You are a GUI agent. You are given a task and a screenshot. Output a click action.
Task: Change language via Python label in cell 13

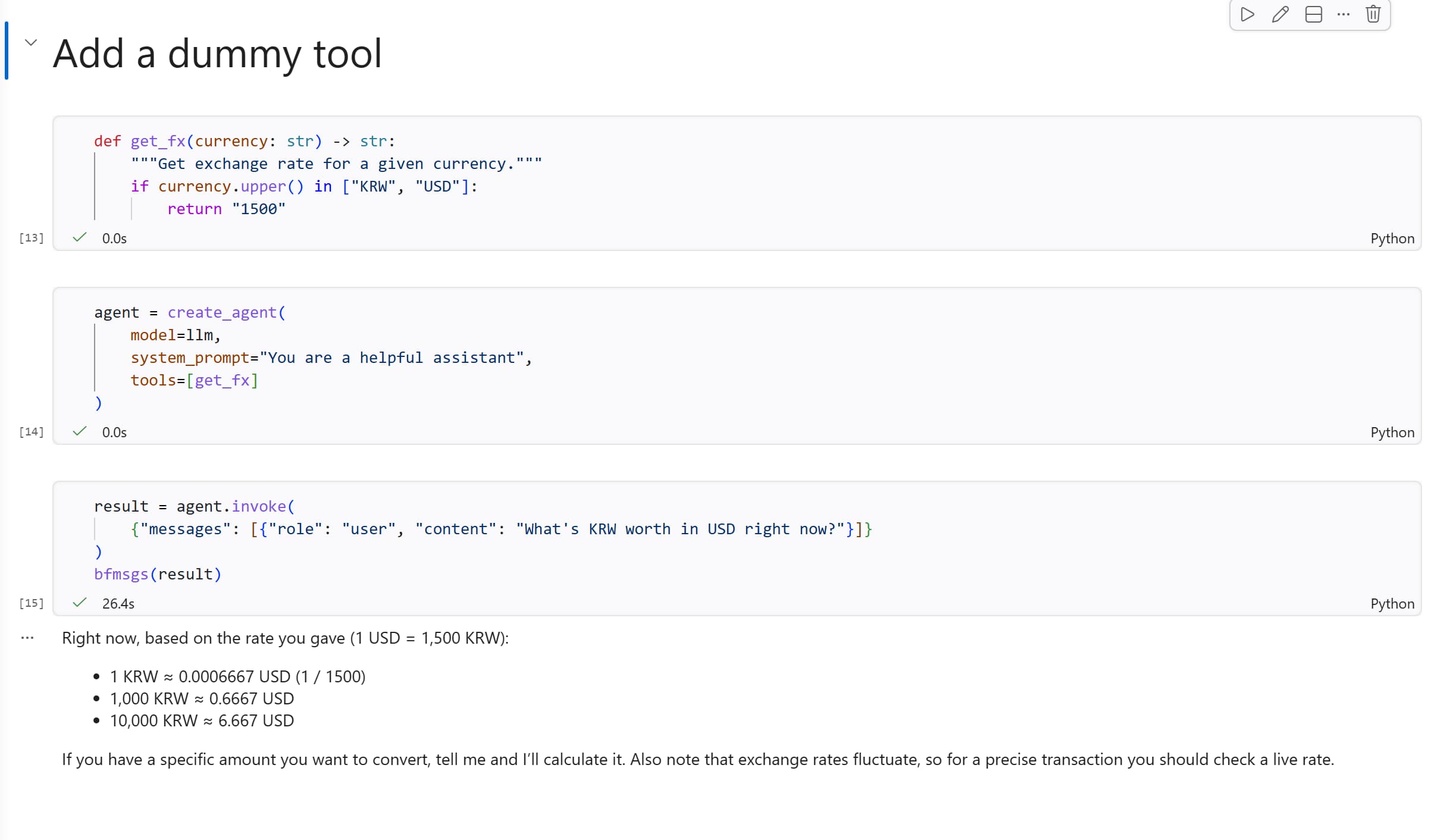1392,238
